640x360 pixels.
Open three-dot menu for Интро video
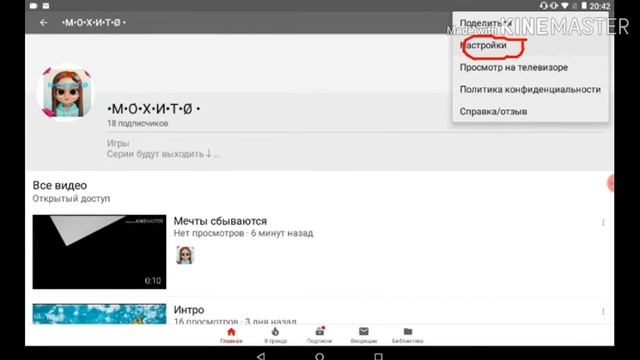(603, 311)
